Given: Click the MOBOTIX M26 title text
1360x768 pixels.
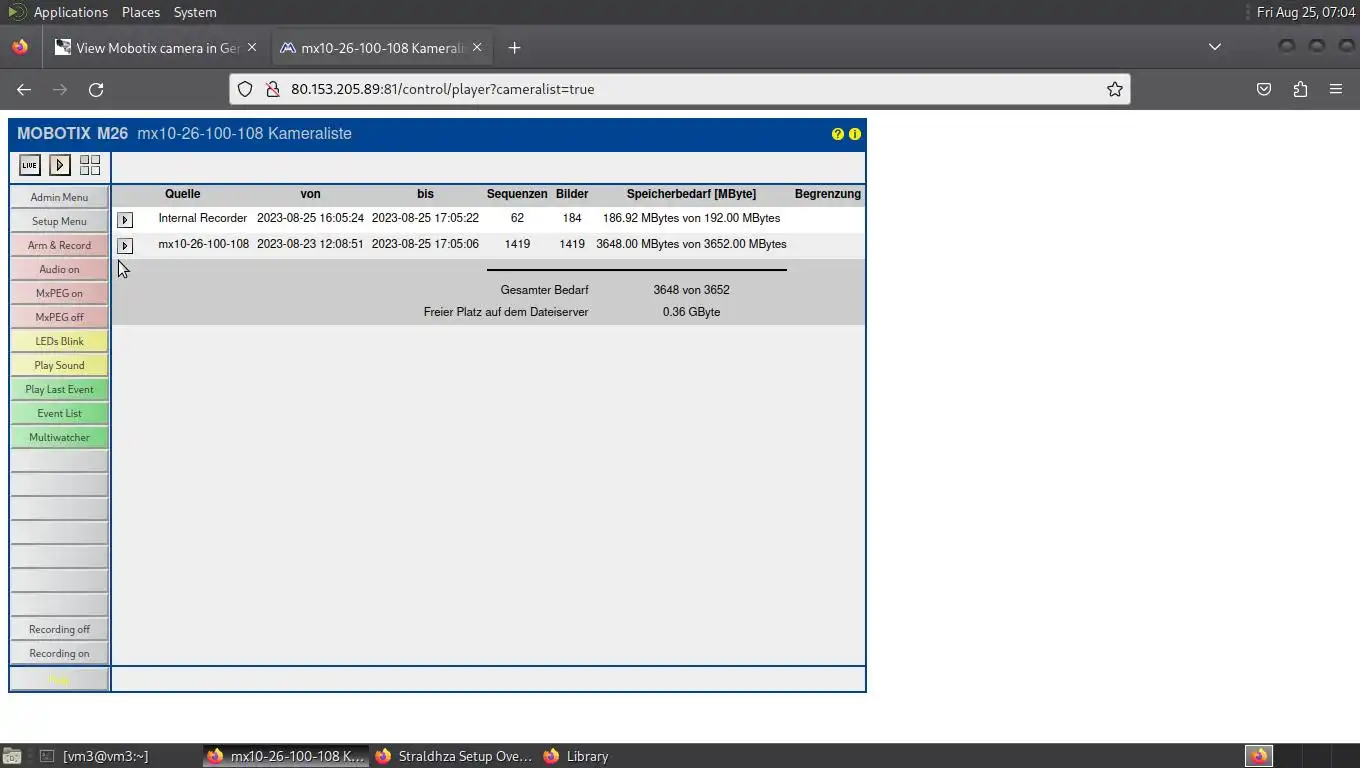Looking at the screenshot, I should click(x=72, y=134).
